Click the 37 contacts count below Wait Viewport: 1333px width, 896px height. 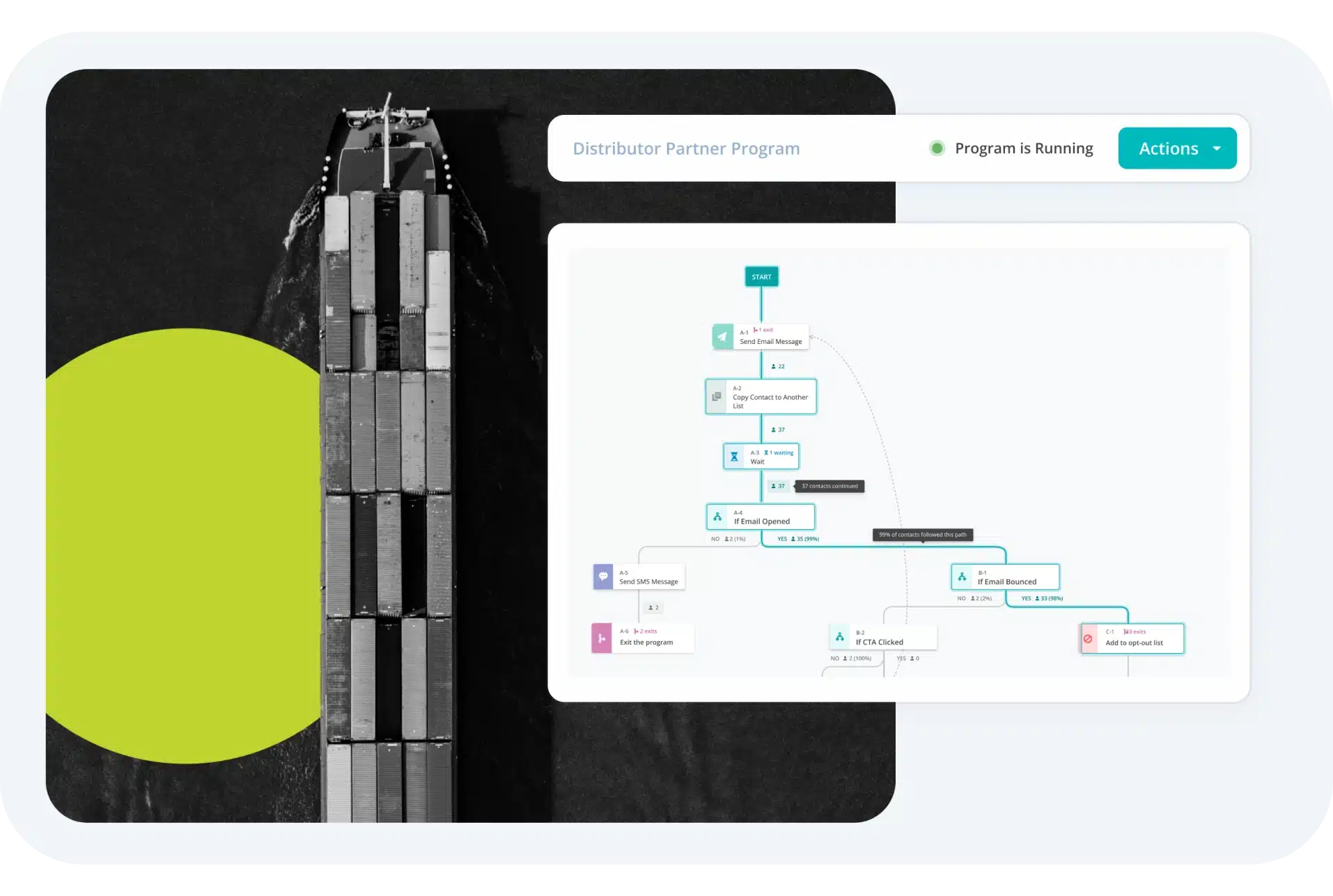tap(778, 486)
